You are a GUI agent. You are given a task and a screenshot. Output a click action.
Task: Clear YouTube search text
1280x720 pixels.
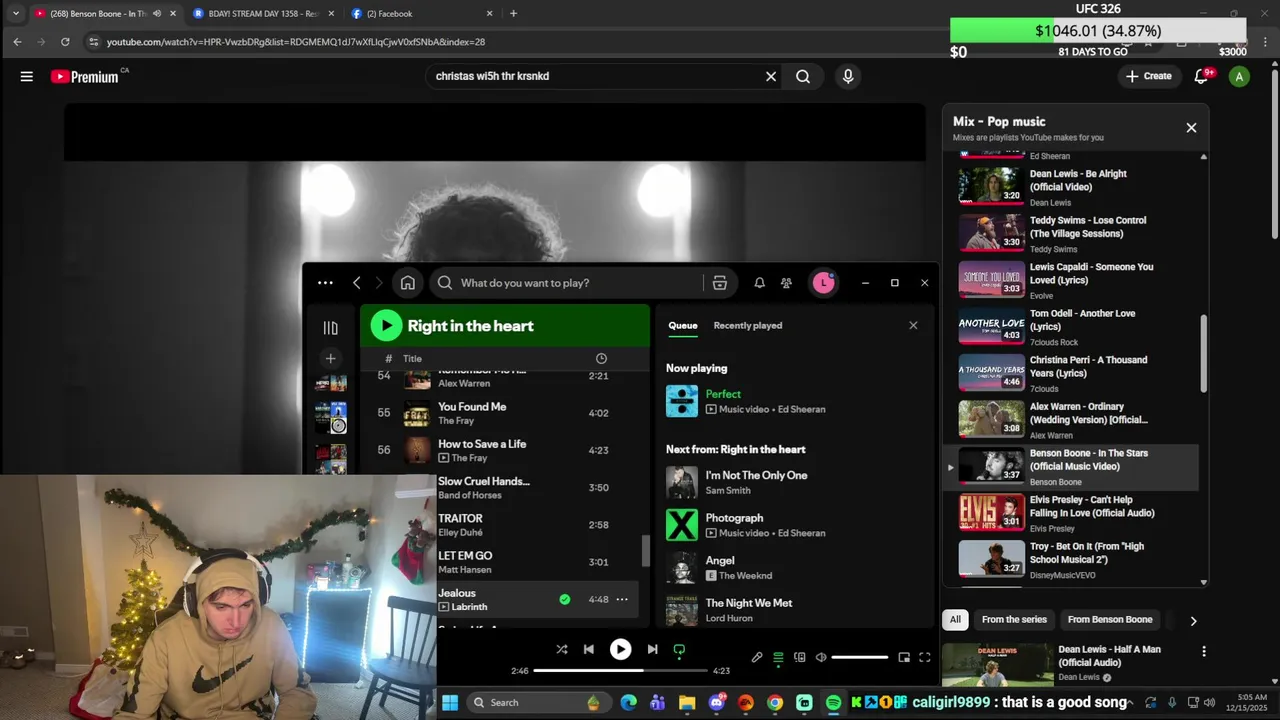(771, 76)
